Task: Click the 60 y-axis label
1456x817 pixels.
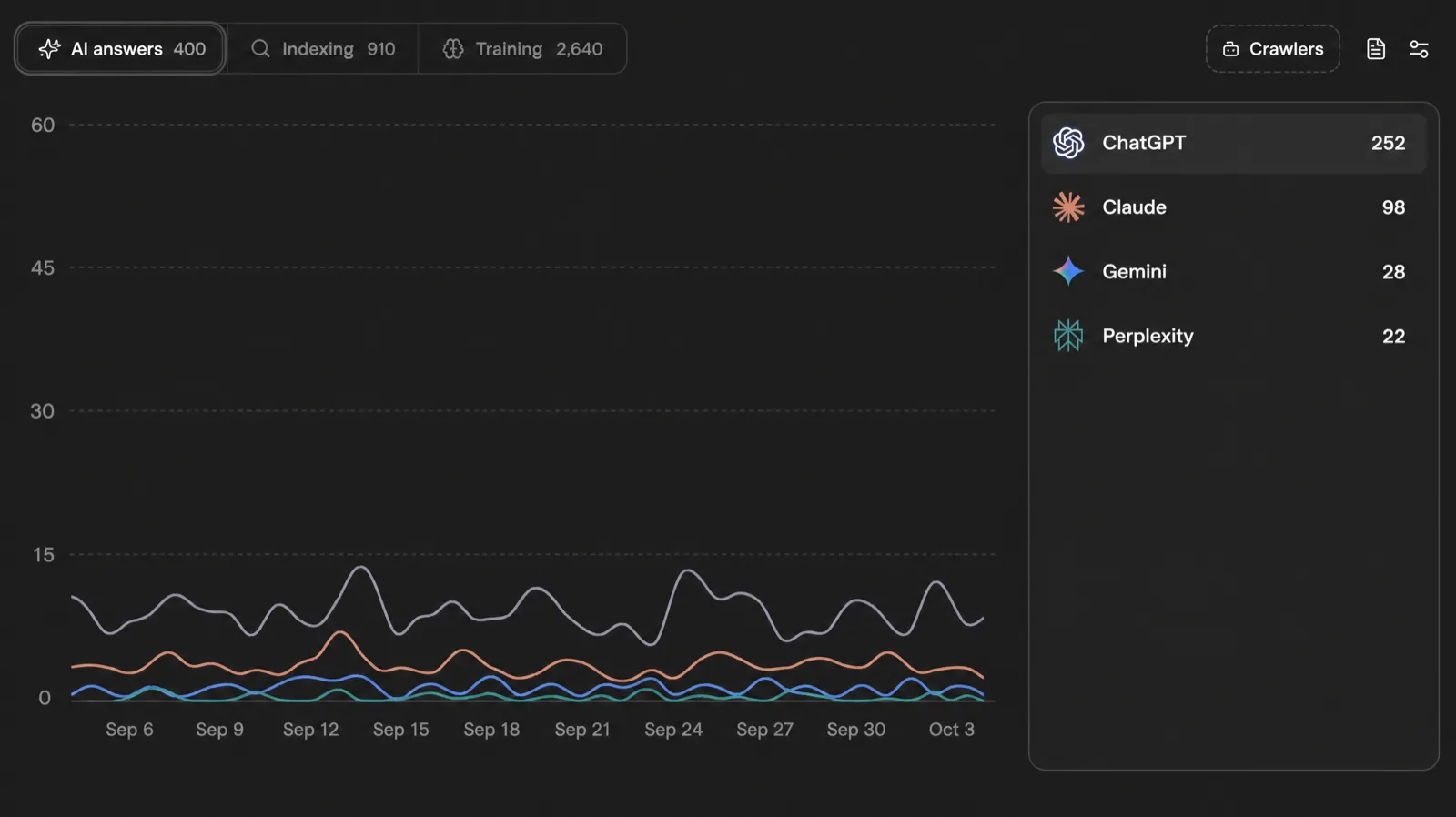Action: 43,125
